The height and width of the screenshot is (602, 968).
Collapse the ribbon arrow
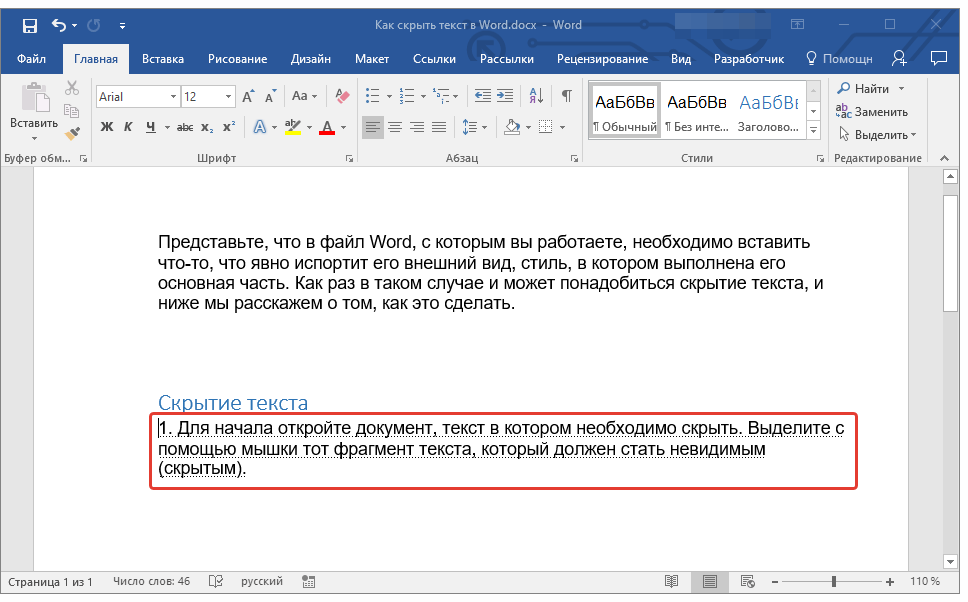pos(945,159)
